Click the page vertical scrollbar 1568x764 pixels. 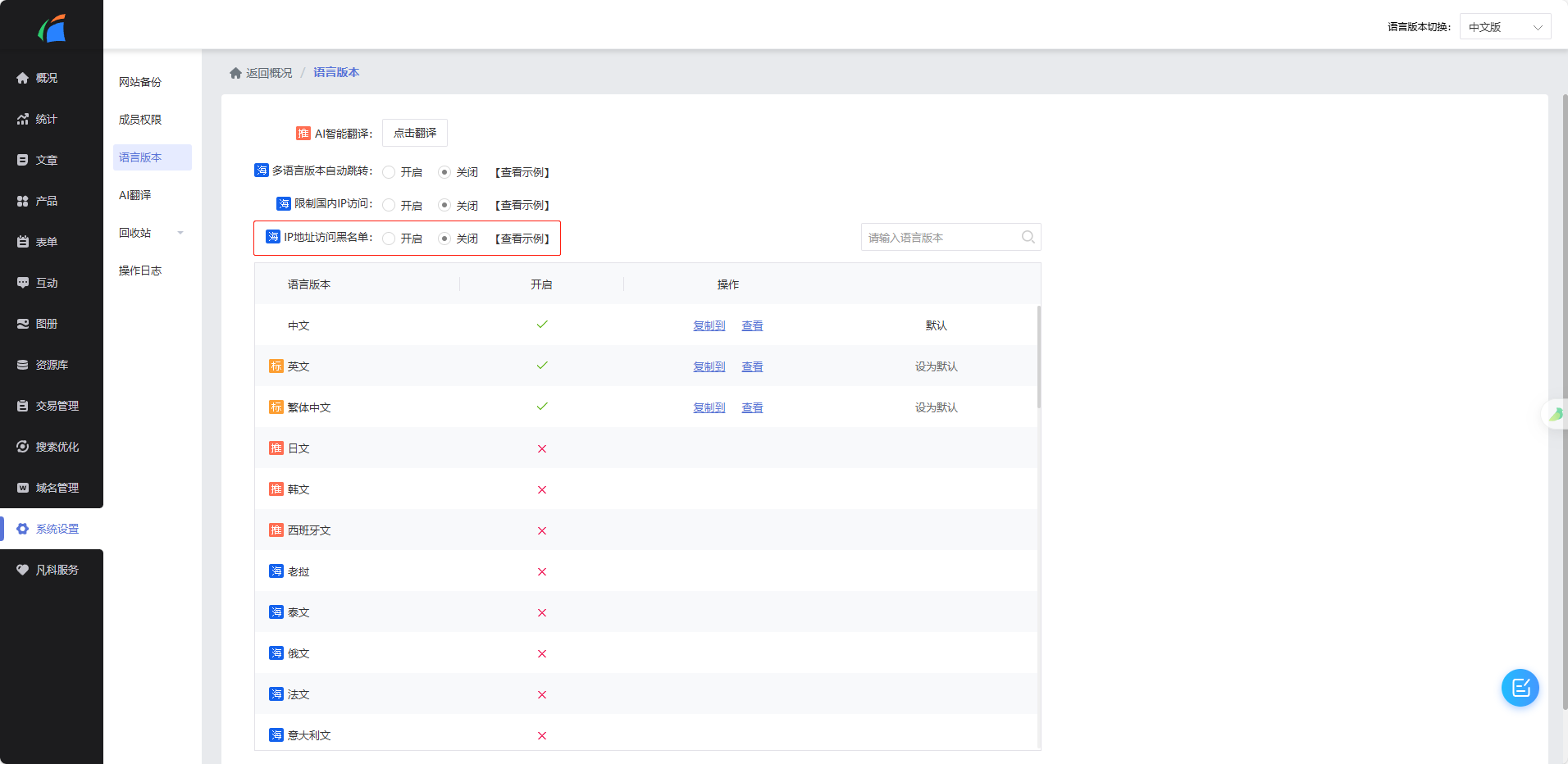1565,402
